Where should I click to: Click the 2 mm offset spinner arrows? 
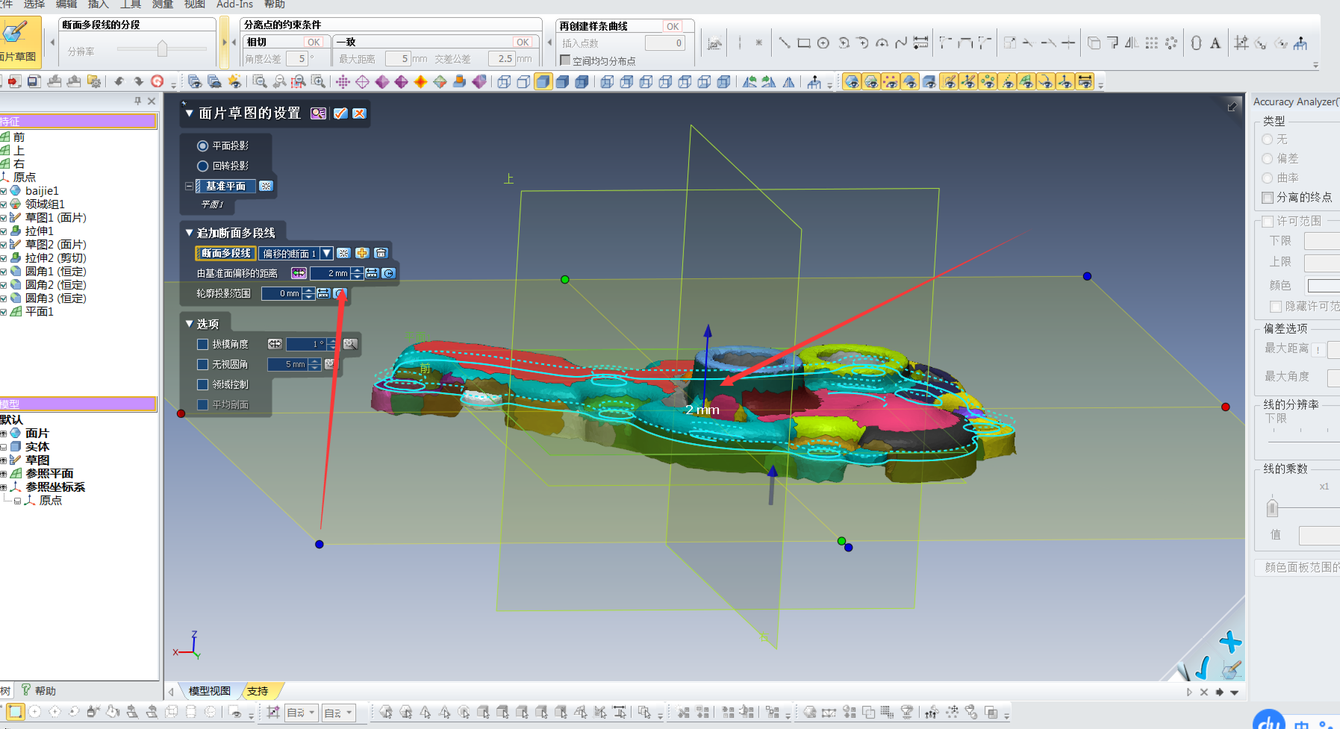(x=357, y=273)
